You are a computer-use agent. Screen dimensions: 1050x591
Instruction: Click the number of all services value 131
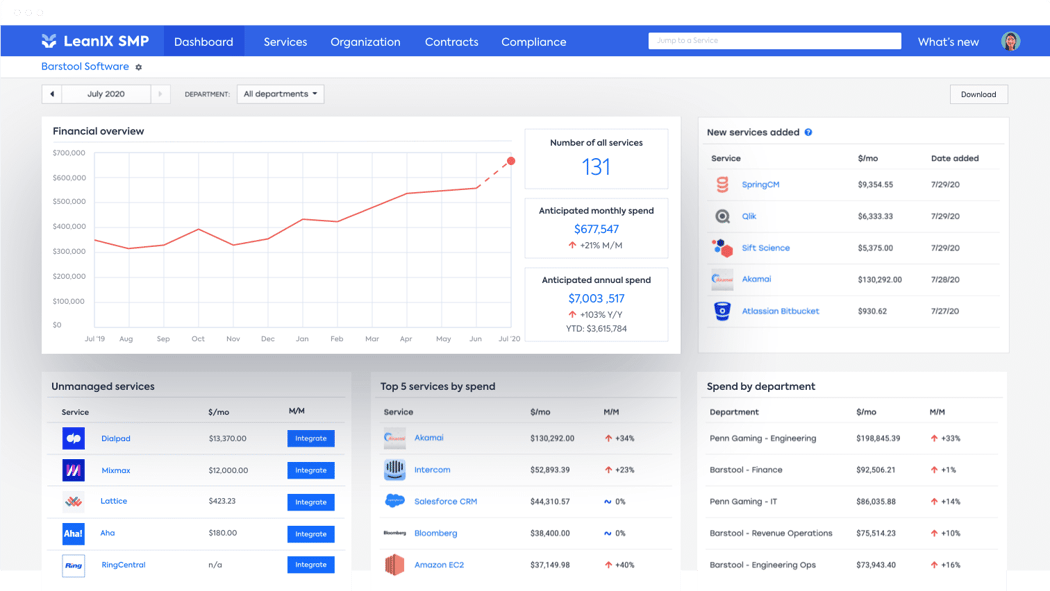(x=596, y=167)
